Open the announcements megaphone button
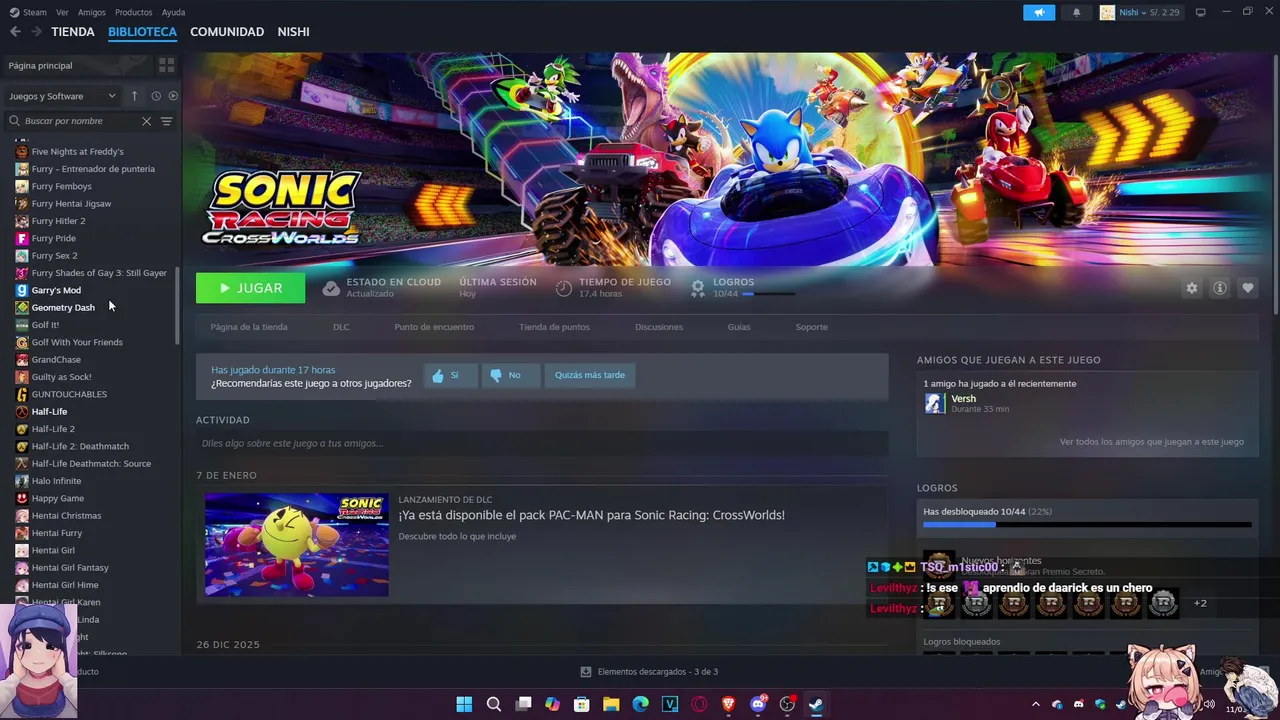Image resolution: width=1280 pixels, height=720 pixels. 1039,12
